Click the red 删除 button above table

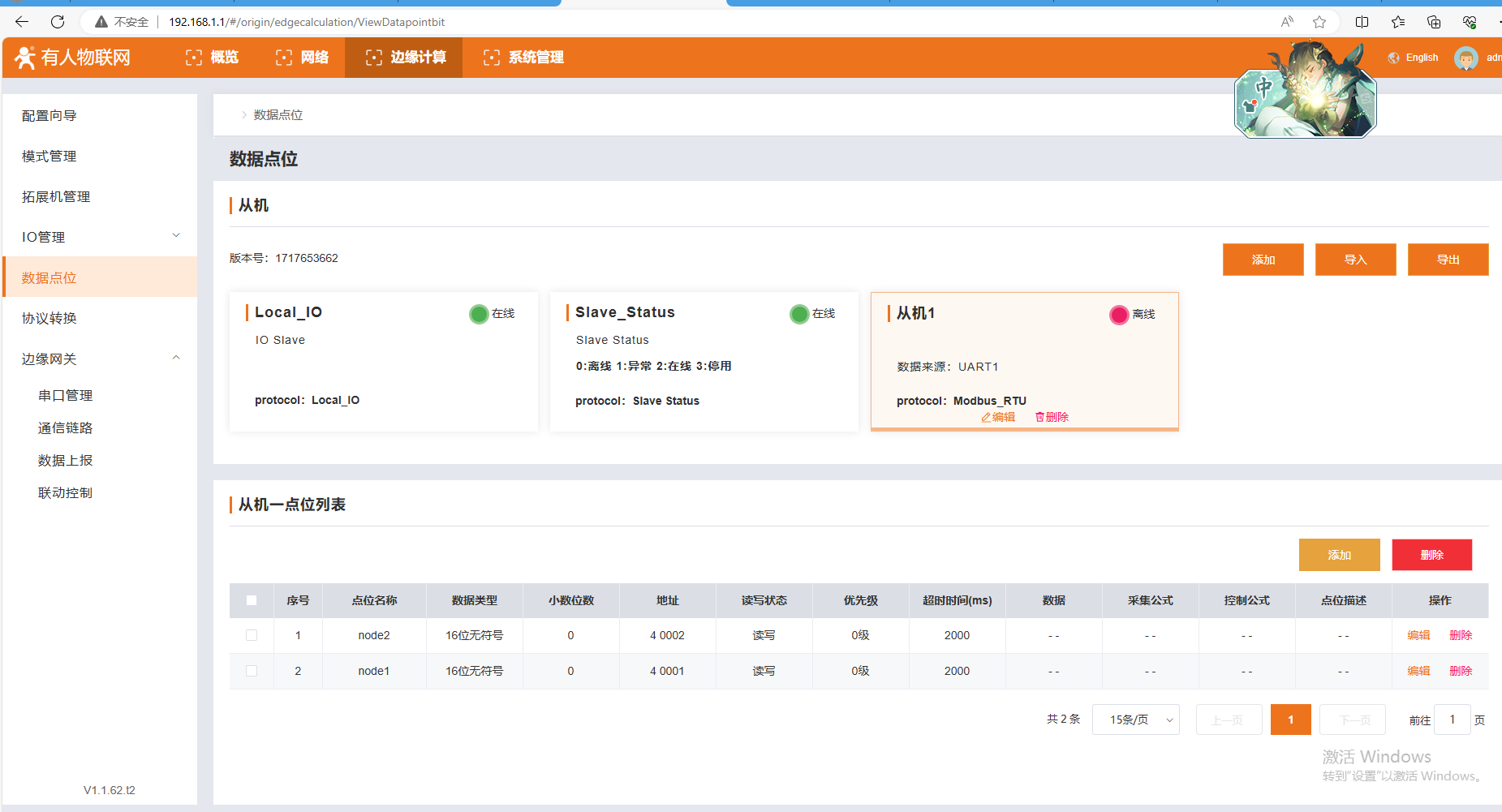point(1431,555)
